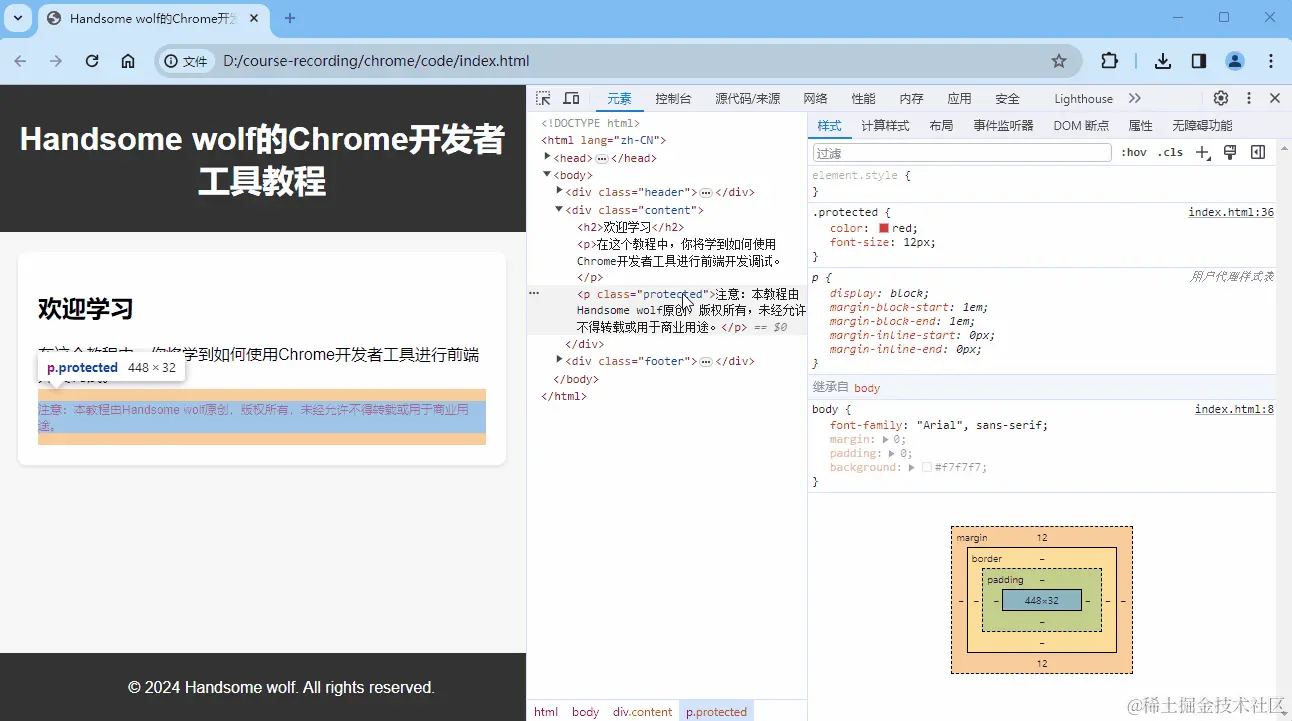Expand the head node in DOM tree
Screen dimensions: 1292x721
click(x=547, y=157)
